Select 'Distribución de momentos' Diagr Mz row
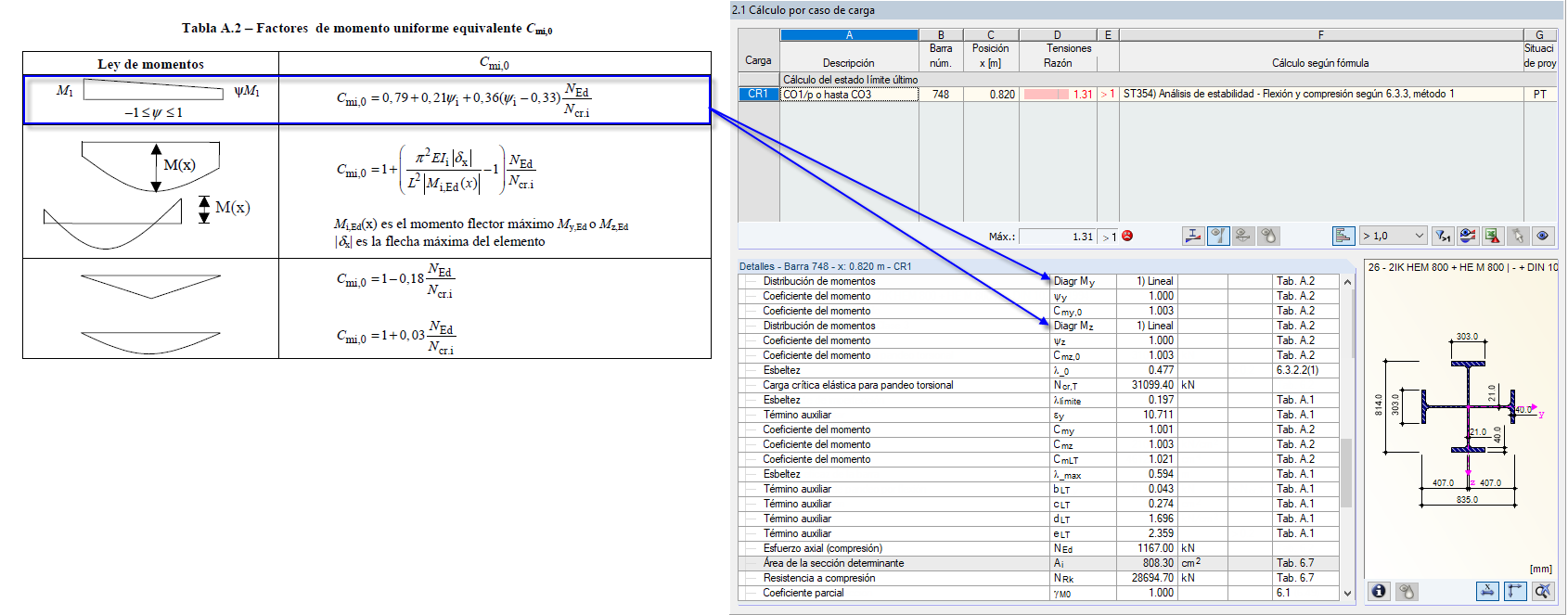Viewport: 1568px width, 615px height. click(1039, 326)
